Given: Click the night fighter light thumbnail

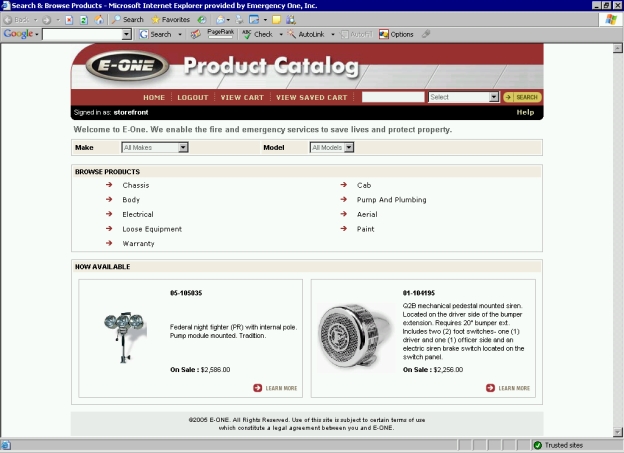Looking at the screenshot, I should [x=125, y=338].
